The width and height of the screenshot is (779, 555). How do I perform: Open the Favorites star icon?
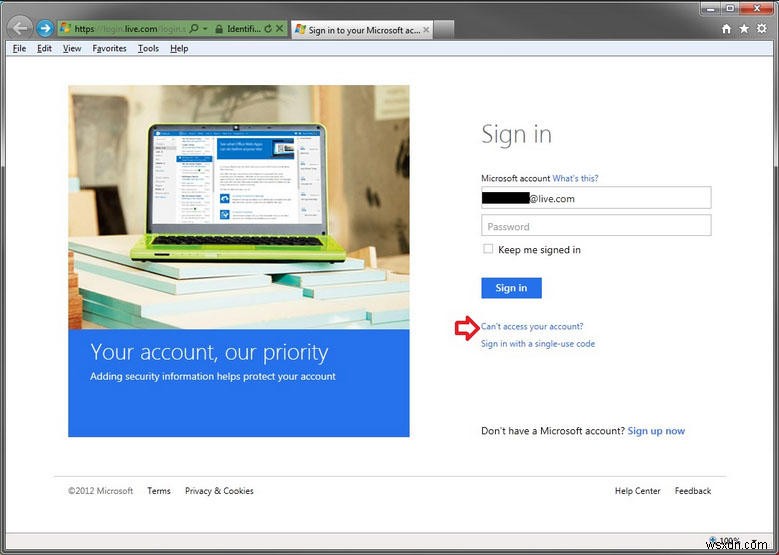(x=744, y=29)
